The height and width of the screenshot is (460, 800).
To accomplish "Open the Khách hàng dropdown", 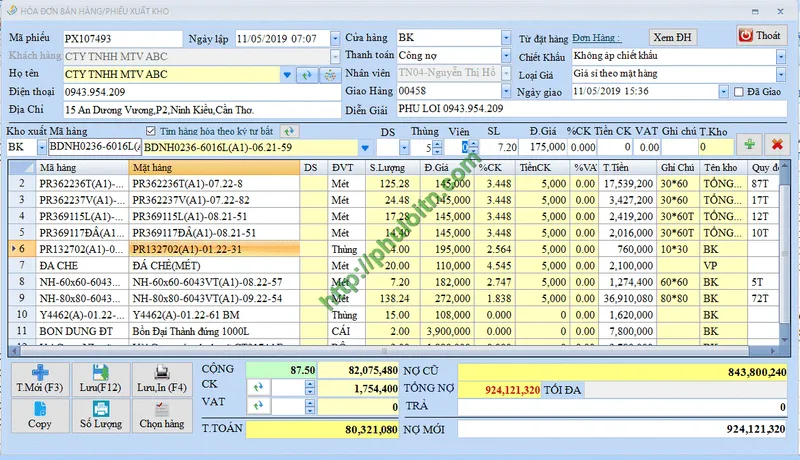I will click(x=335, y=56).
